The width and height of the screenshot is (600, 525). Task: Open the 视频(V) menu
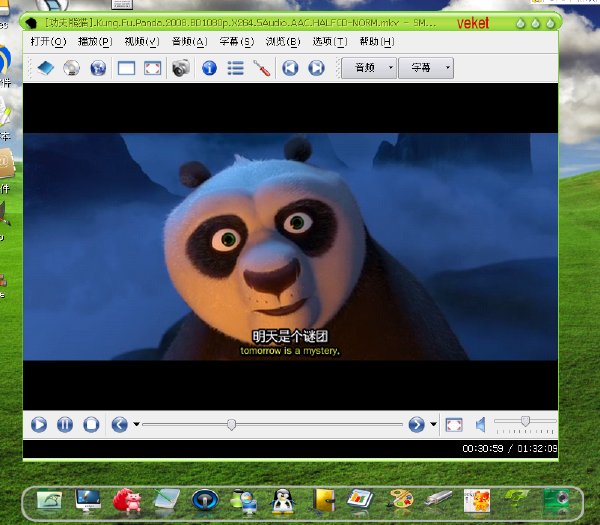pyautogui.click(x=142, y=41)
